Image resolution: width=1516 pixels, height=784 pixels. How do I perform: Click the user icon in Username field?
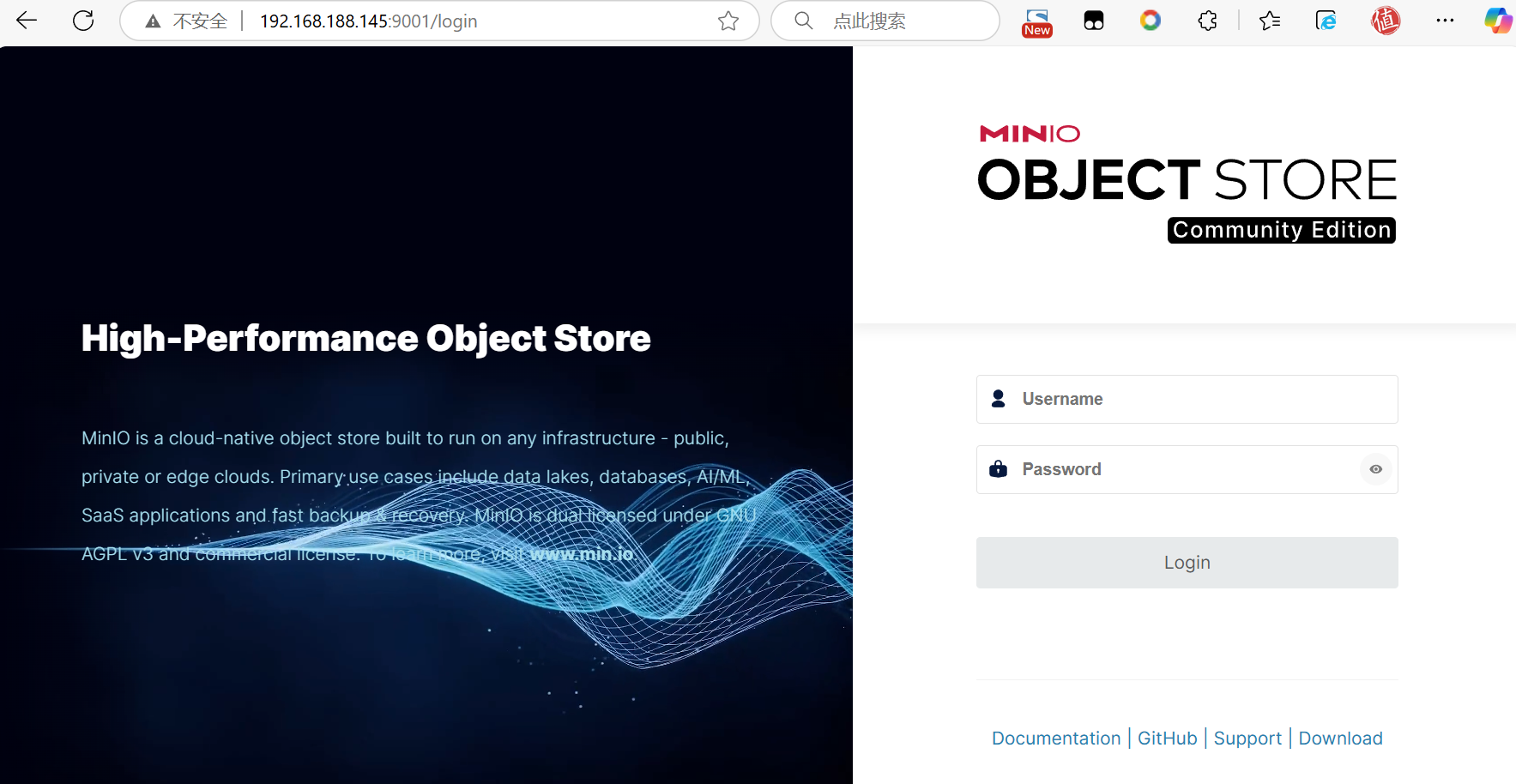tap(999, 399)
